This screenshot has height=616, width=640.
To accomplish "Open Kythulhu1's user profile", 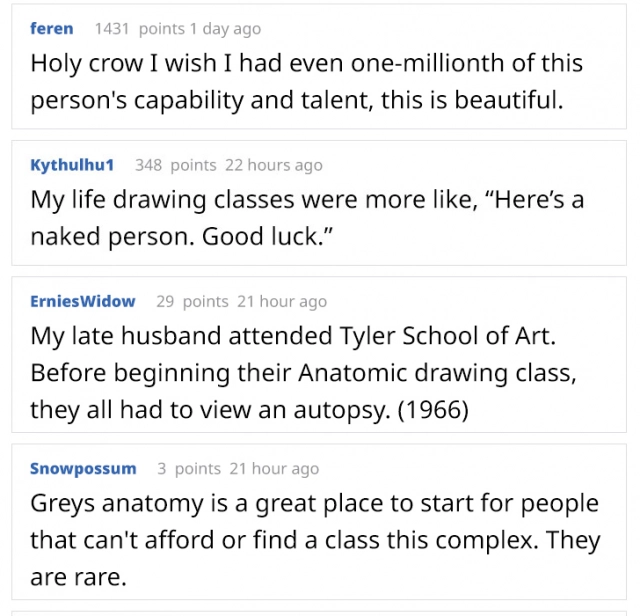I will click(x=72, y=165).
